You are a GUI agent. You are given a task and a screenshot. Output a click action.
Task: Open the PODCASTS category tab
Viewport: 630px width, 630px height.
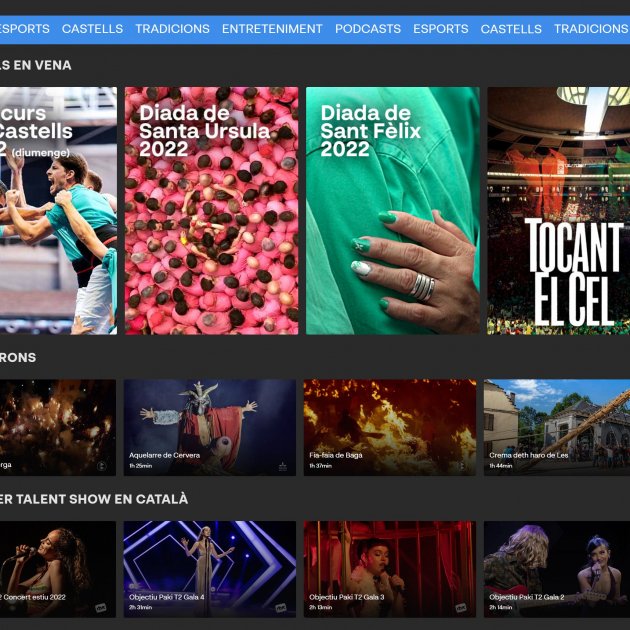[x=368, y=29]
